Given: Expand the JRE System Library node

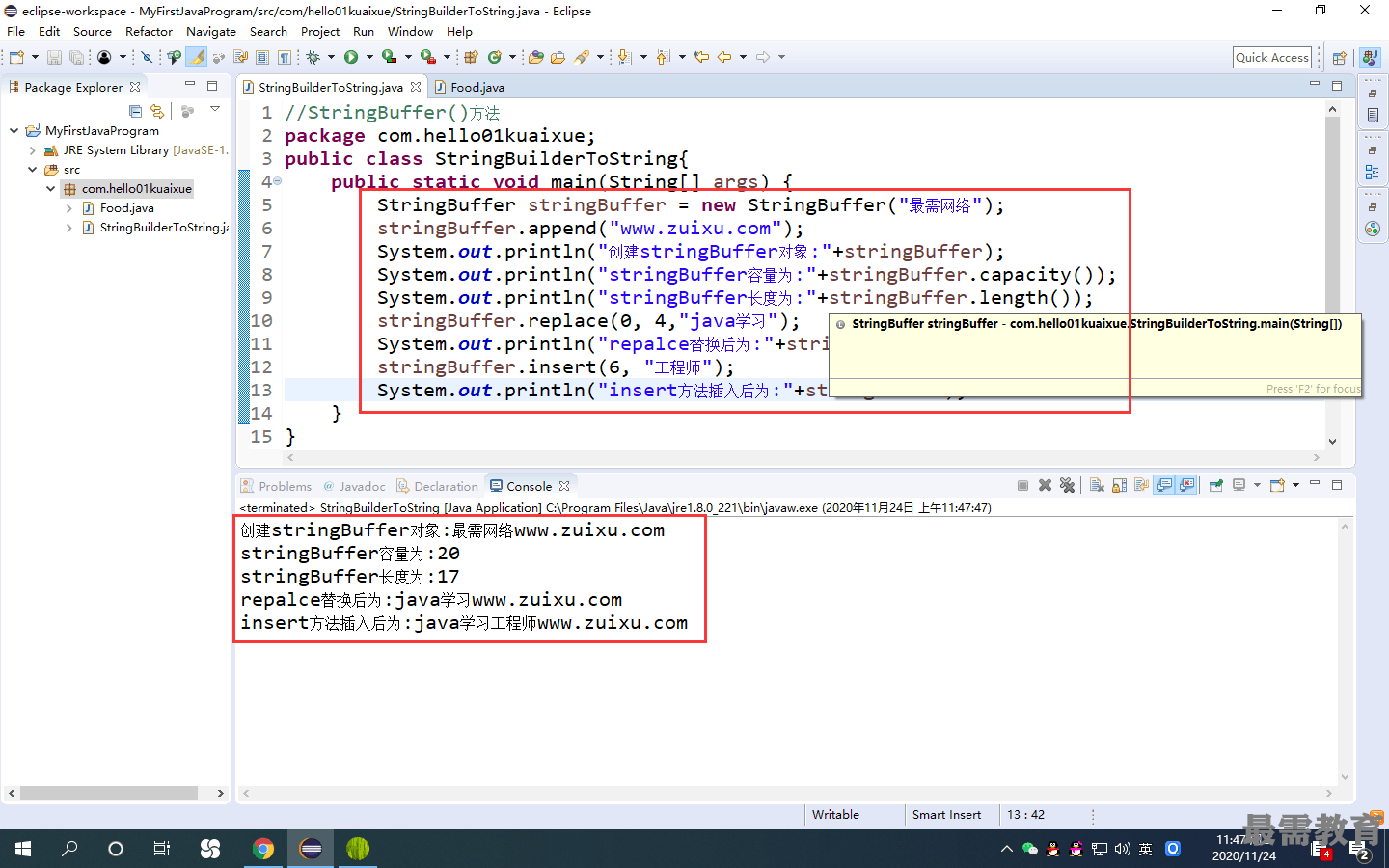Looking at the screenshot, I should (x=32, y=149).
